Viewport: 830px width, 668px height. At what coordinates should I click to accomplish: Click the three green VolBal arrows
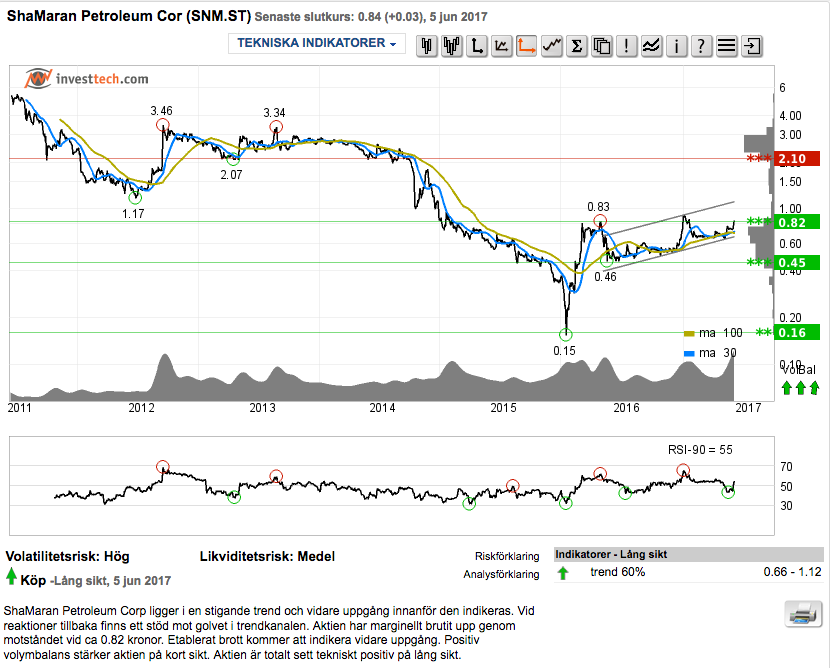[800, 388]
